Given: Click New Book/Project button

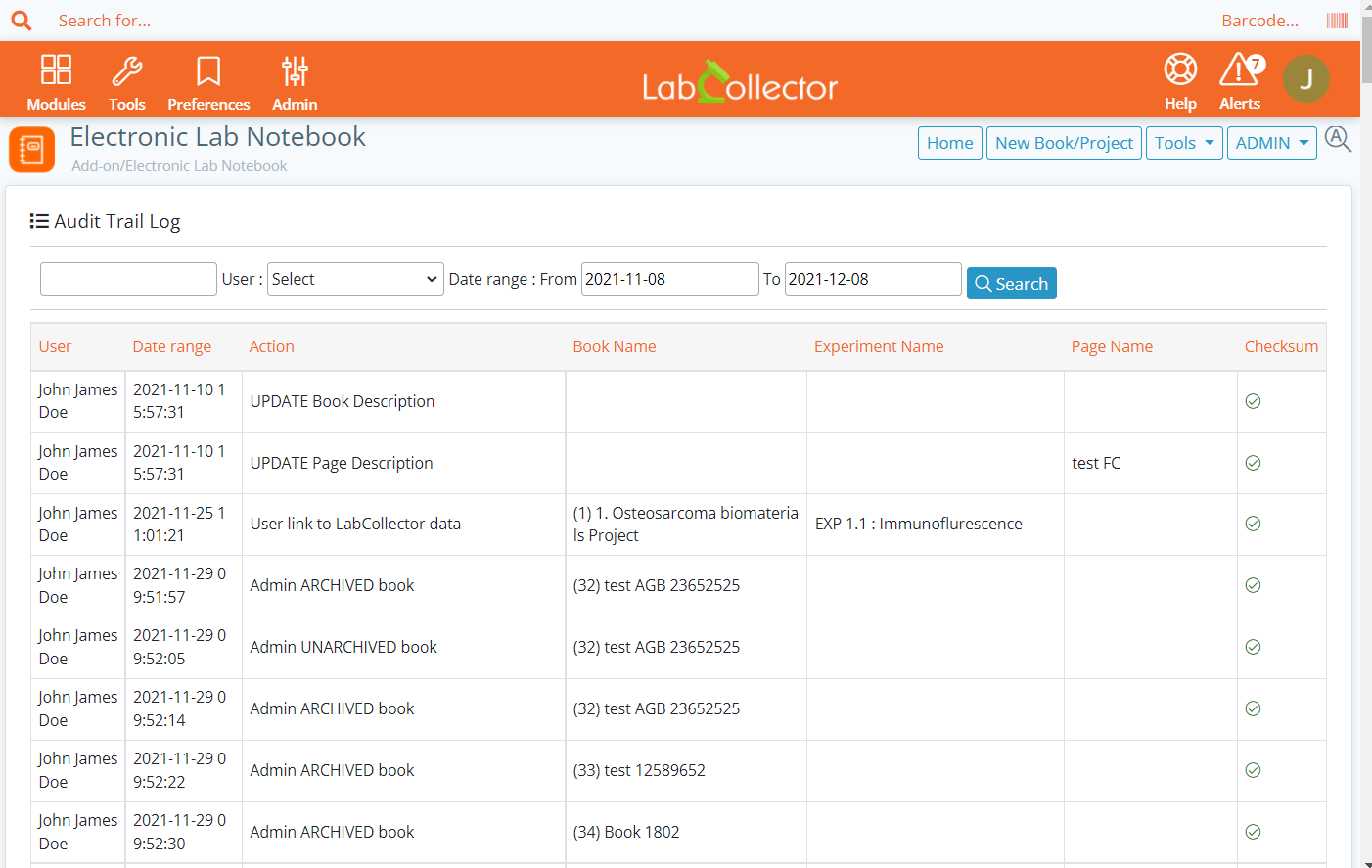Looking at the screenshot, I should [x=1064, y=143].
